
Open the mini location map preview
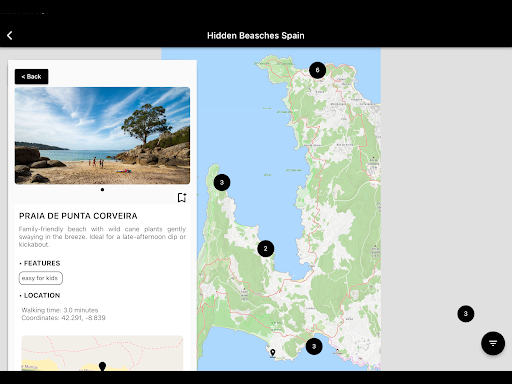[102, 353]
